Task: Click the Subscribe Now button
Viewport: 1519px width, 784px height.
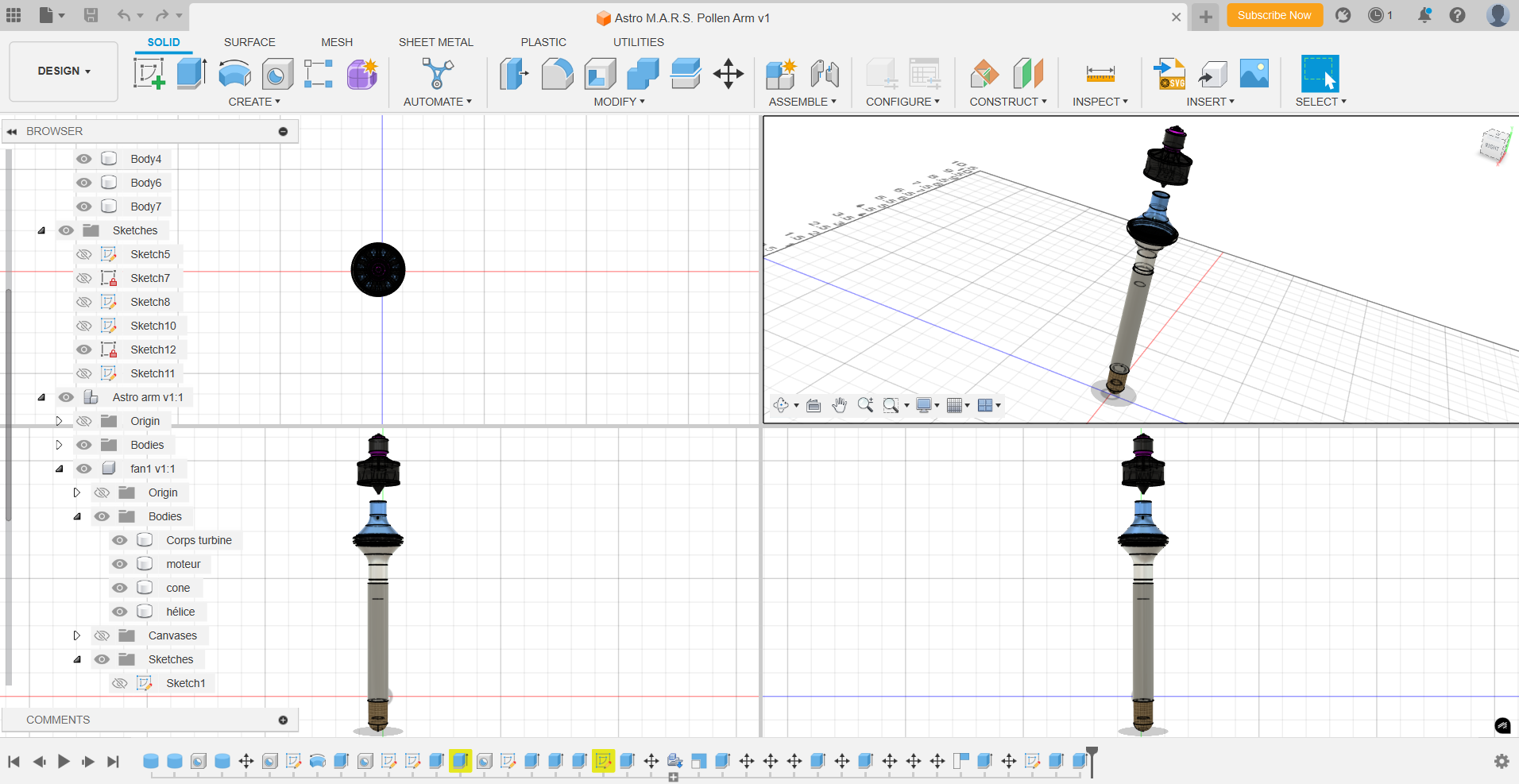Action: [x=1274, y=15]
